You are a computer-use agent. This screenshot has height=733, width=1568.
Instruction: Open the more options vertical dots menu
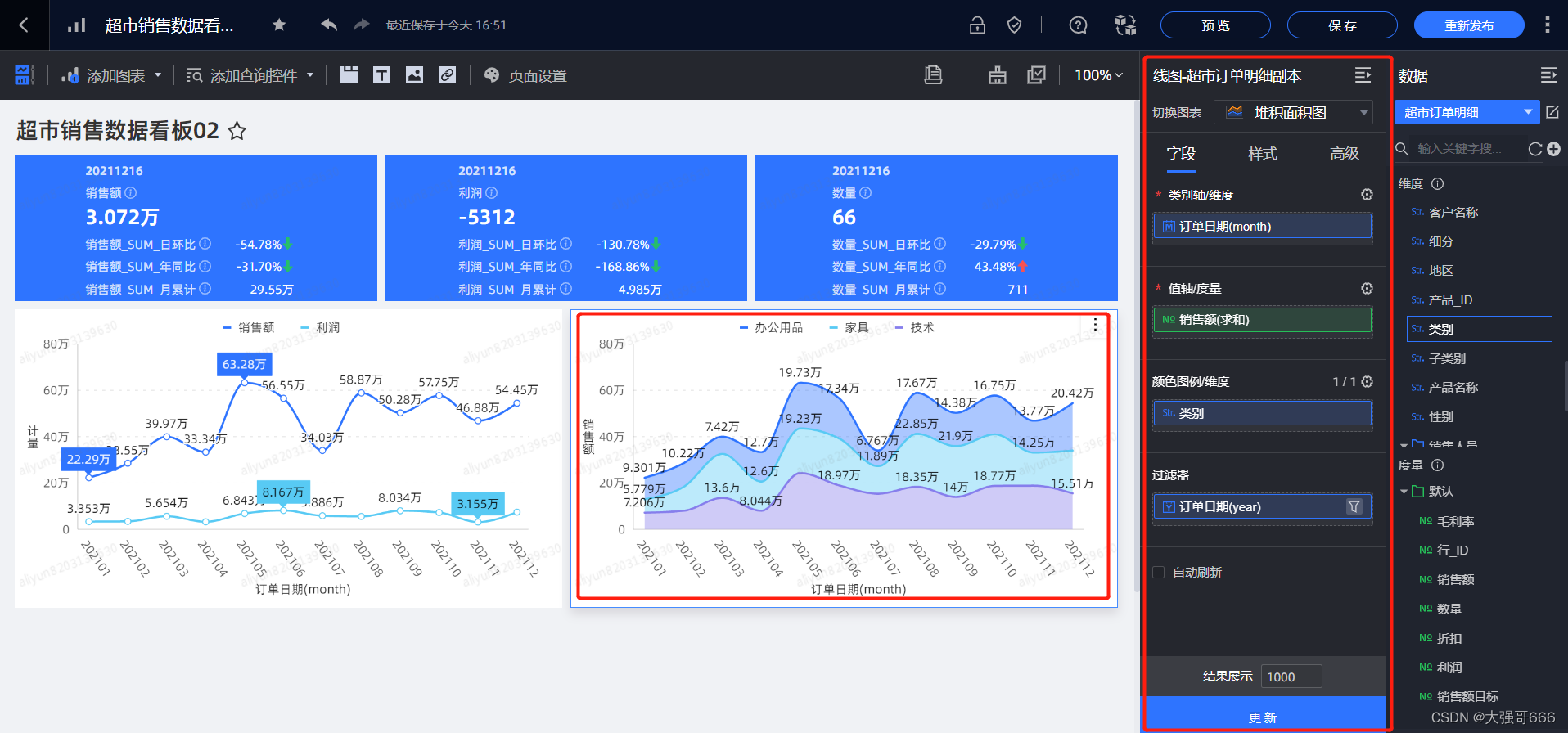[1547, 25]
